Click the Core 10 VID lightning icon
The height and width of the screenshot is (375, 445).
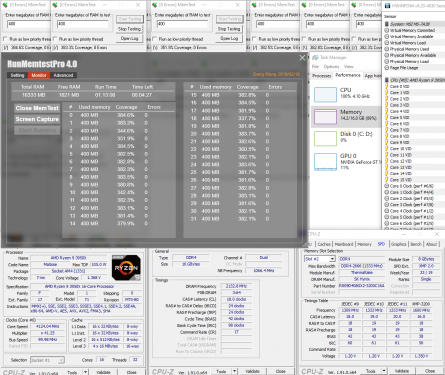[387, 149]
